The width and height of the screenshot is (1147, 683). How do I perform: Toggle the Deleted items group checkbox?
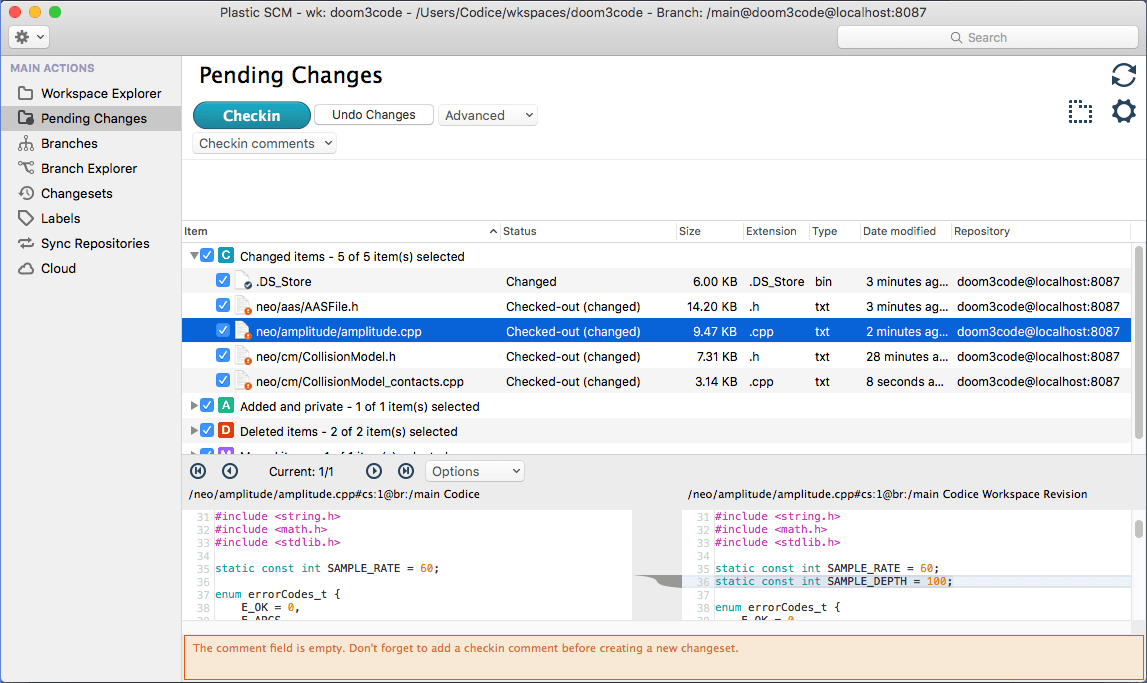pyautogui.click(x=207, y=430)
